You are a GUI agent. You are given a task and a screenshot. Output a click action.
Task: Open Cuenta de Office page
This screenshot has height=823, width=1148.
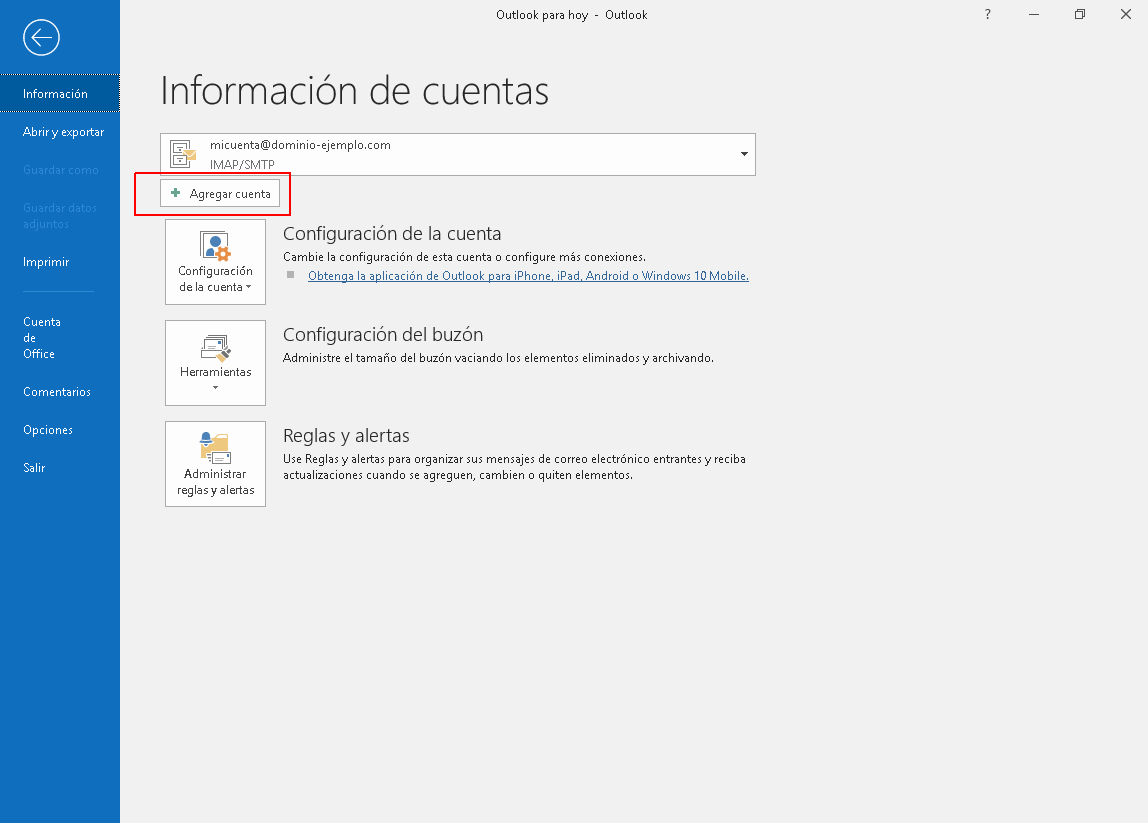coord(42,338)
